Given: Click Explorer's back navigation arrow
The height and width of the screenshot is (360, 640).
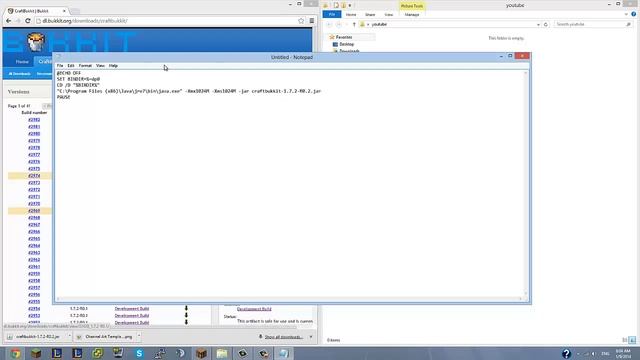Looking at the screenshot, I should [x=329, y=24].
